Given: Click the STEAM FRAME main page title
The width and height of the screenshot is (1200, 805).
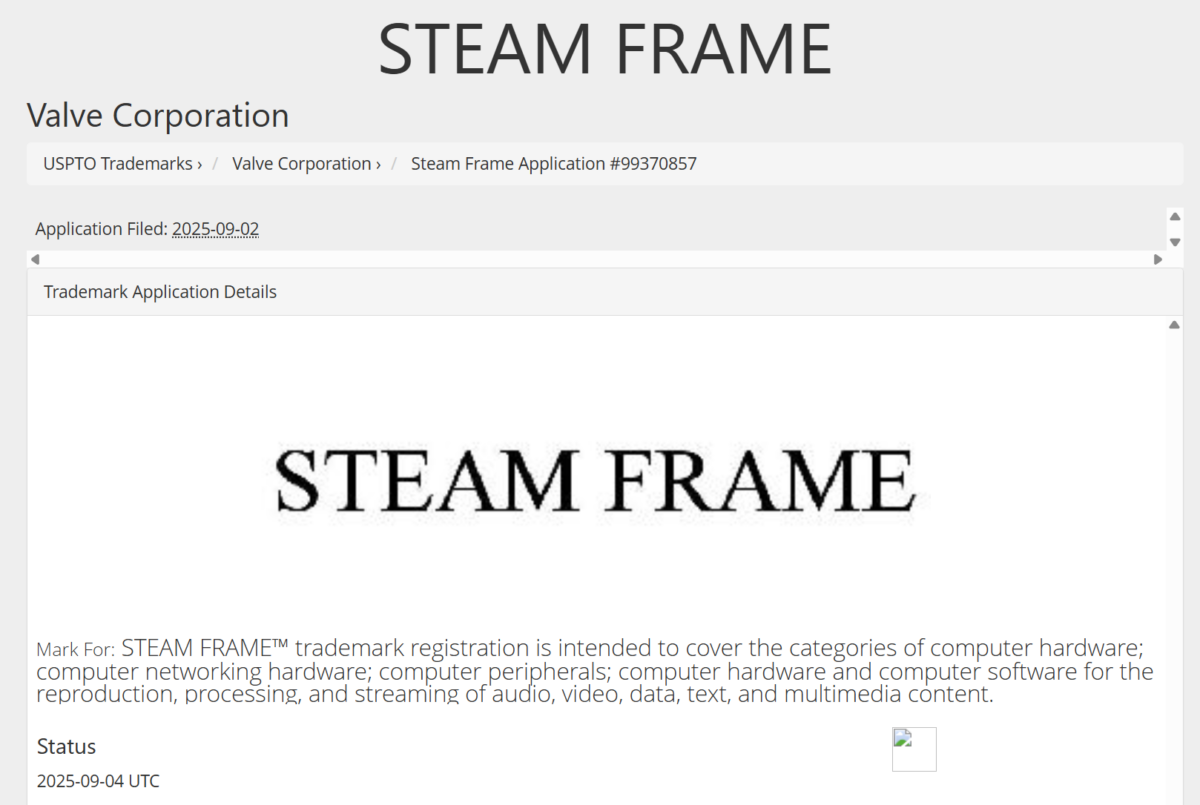Looking at the screenshot, I should pyautogui.click(x=603, y=45).
